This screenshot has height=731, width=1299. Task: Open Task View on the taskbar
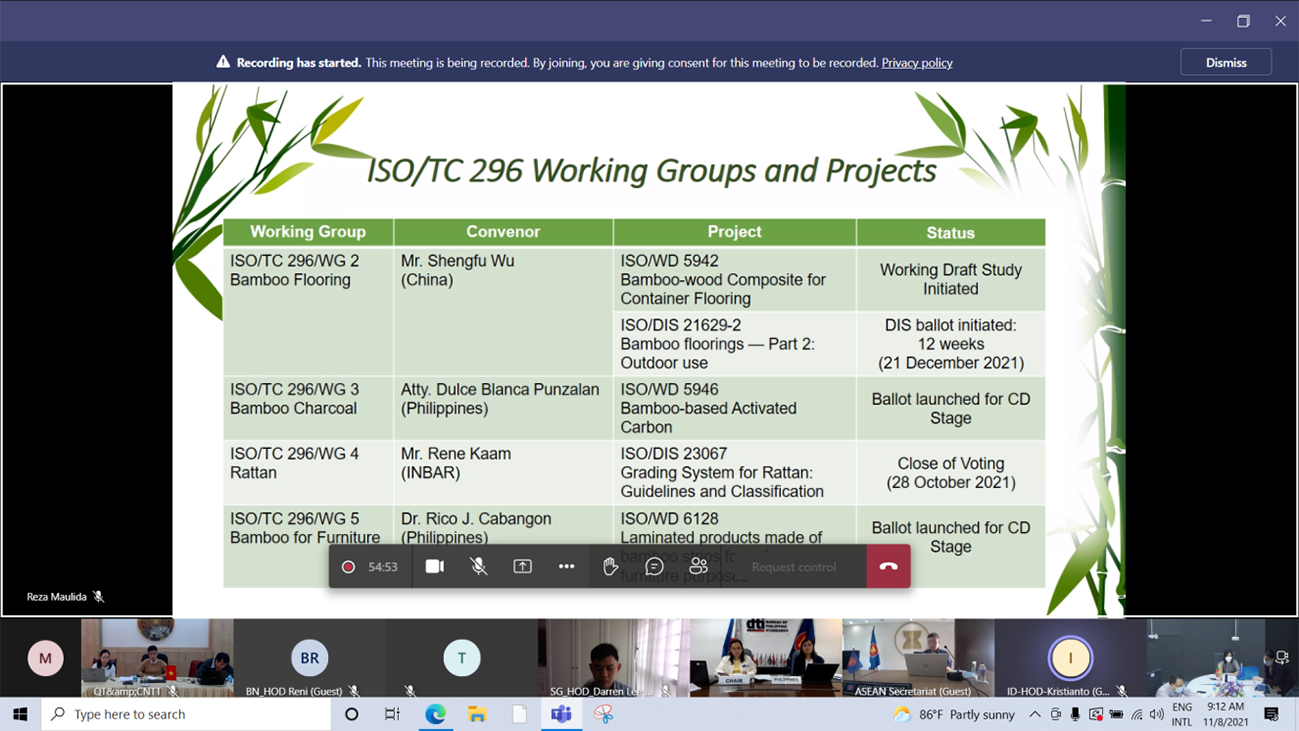tap(392, 714)
